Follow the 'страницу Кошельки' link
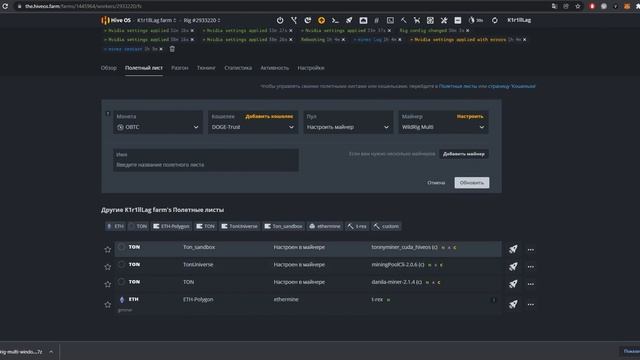 pyautogui.click(x=512, y=86)
